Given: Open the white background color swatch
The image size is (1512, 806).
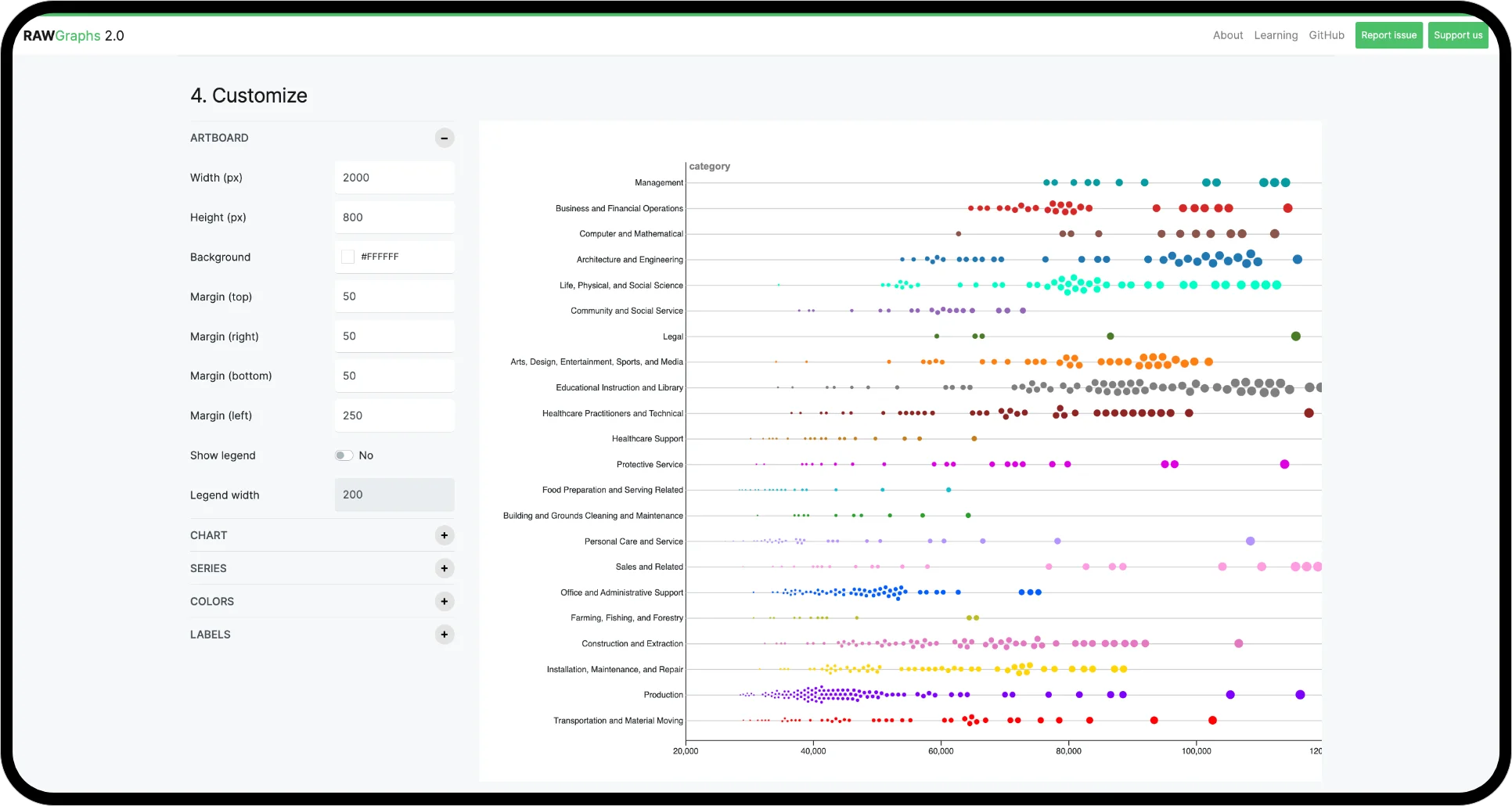Looking at the screenshot, I should [x=348, y=257].
